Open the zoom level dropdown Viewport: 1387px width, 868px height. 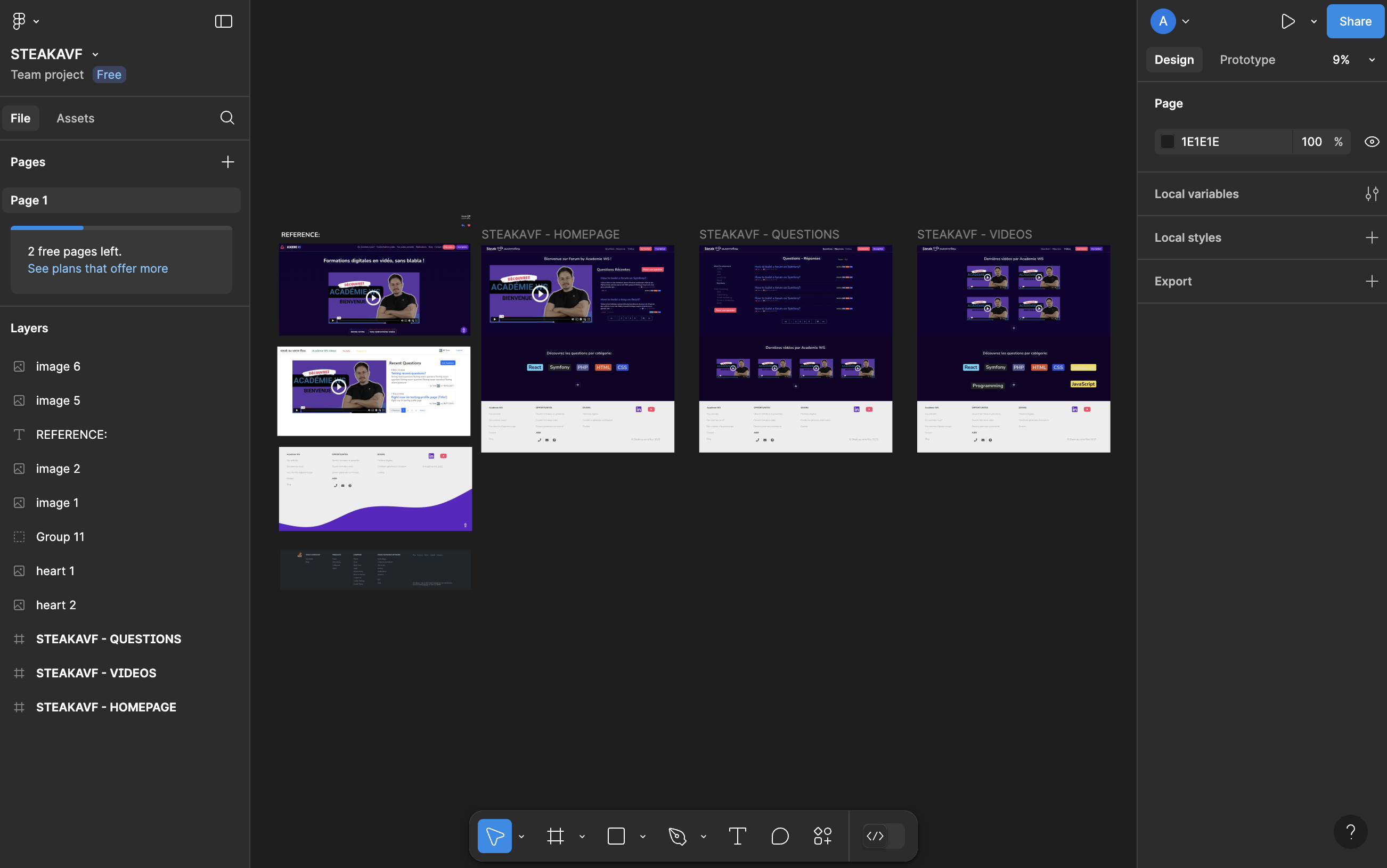click(x=1372, y=59)
